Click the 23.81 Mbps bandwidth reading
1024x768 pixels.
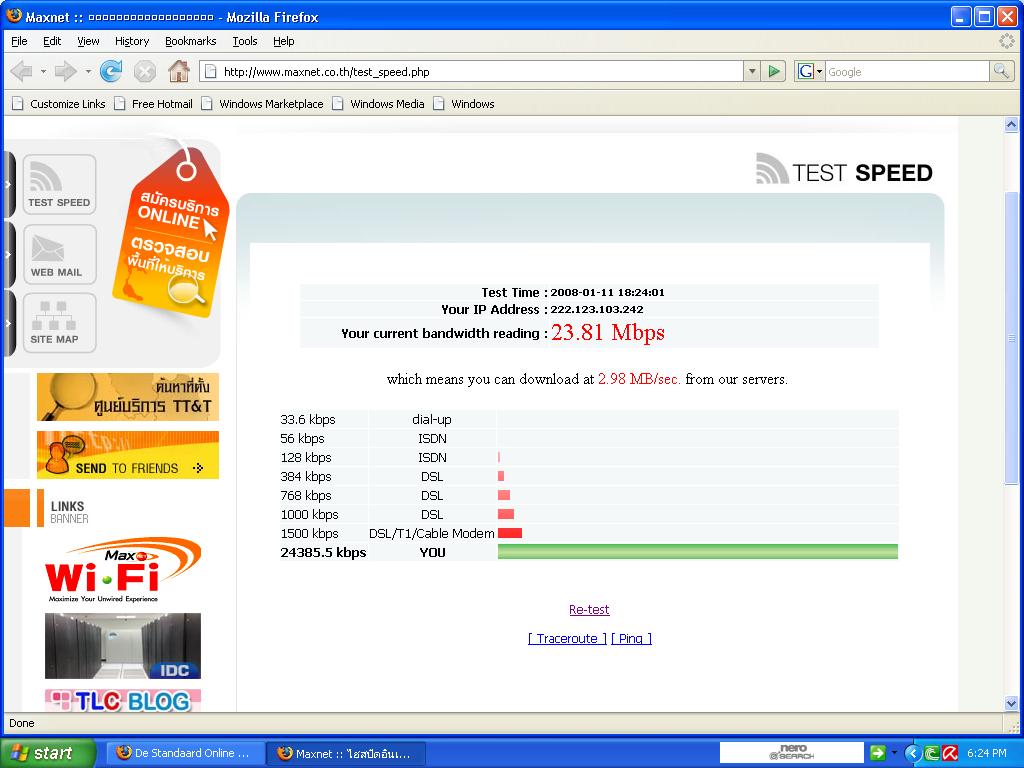click(608, 332)
